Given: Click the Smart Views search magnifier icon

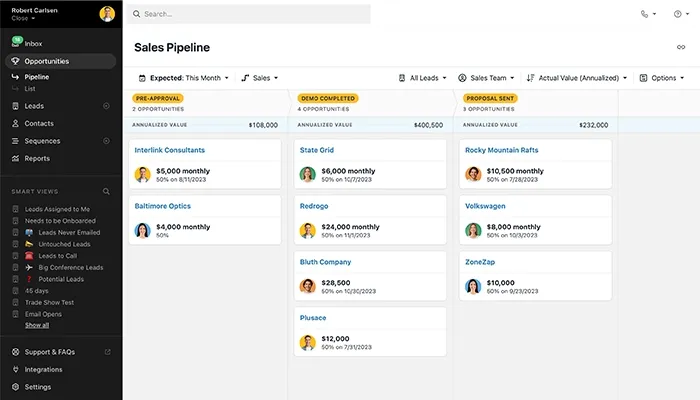Looking at the screenshot, I should (106, 191).
